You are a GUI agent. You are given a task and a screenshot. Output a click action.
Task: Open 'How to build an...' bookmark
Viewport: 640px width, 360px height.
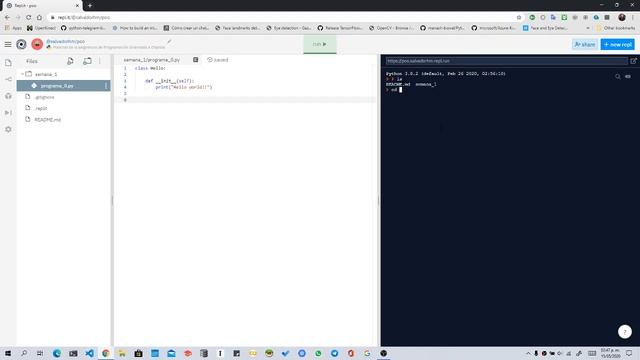point(135,28)
